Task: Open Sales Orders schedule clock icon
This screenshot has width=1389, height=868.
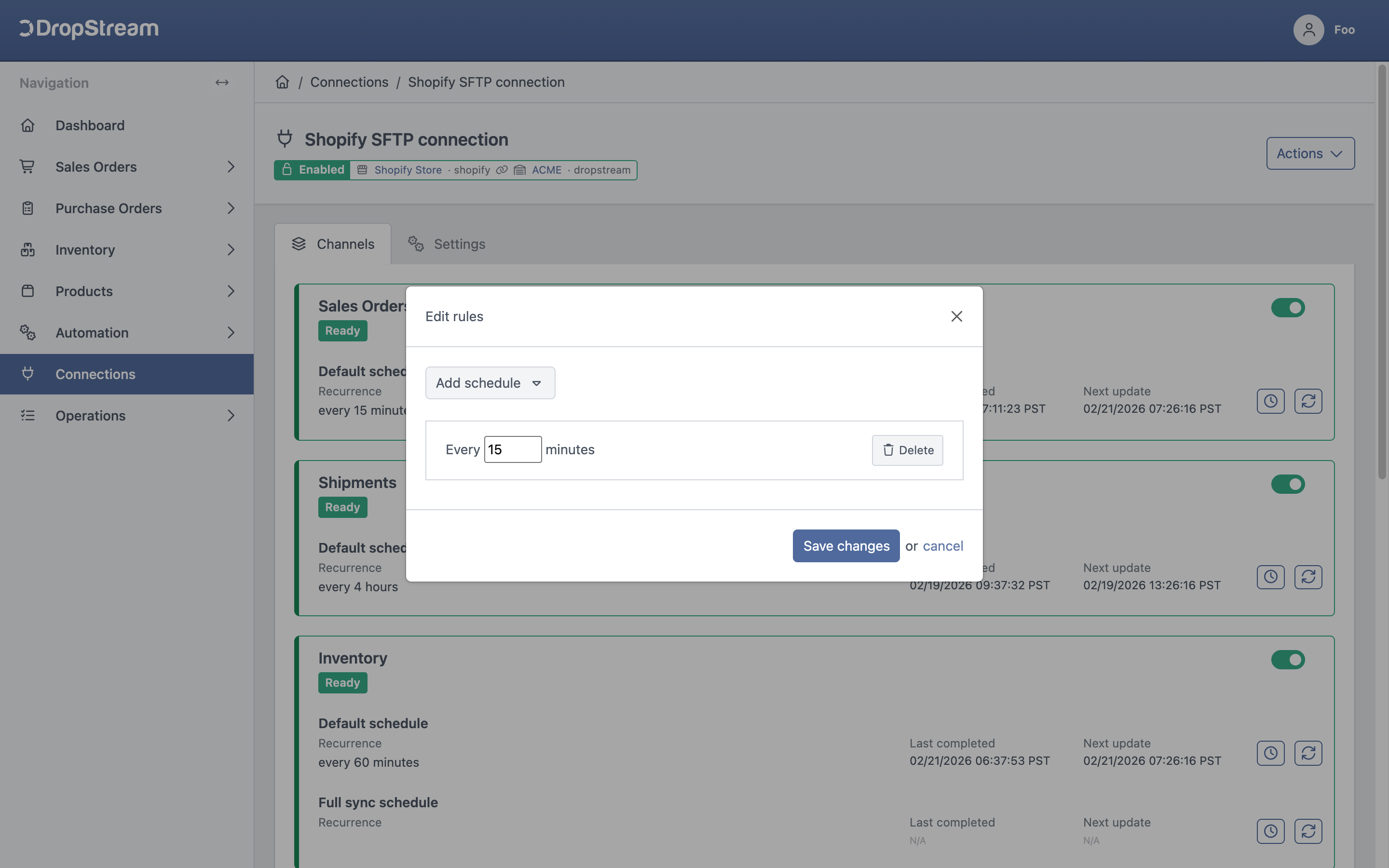Action: tap(1271, 401)
